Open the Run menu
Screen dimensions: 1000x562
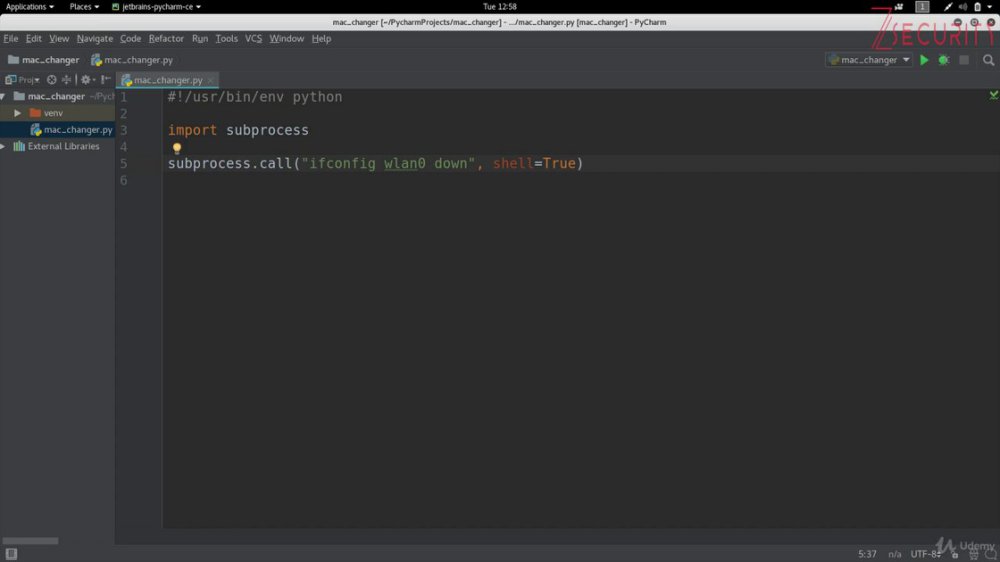coord(200,38)
